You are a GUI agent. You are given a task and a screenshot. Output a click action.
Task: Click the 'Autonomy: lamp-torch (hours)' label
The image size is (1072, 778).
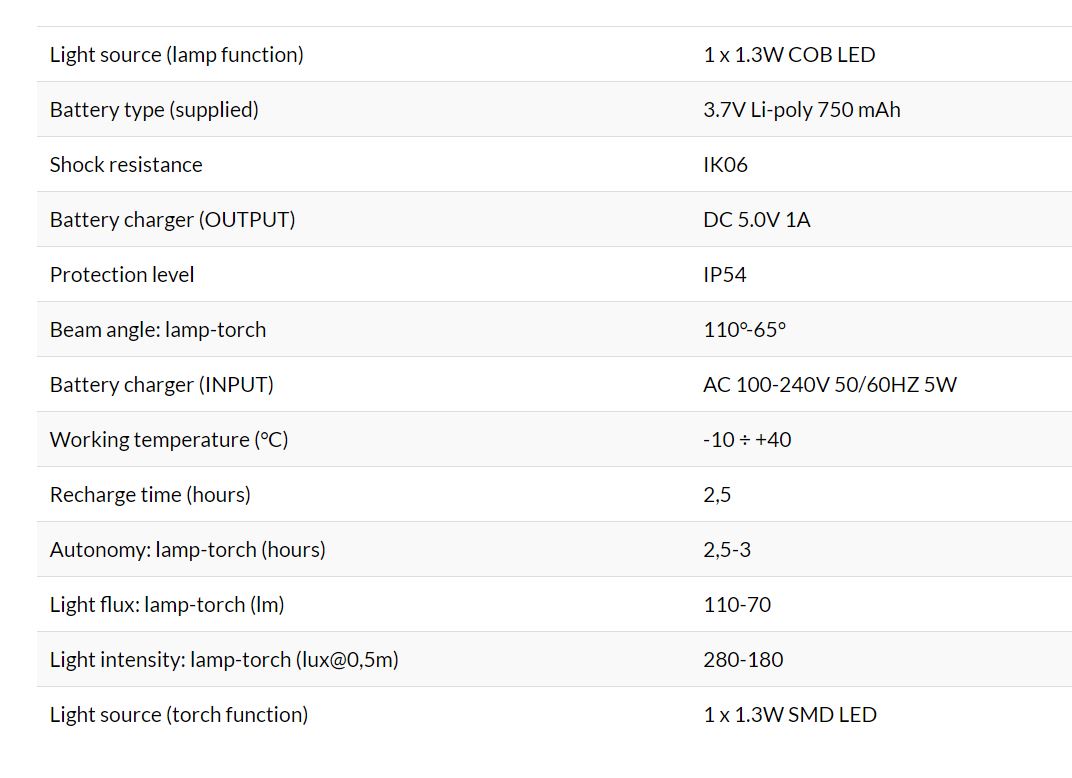click(x=187, y=550)
